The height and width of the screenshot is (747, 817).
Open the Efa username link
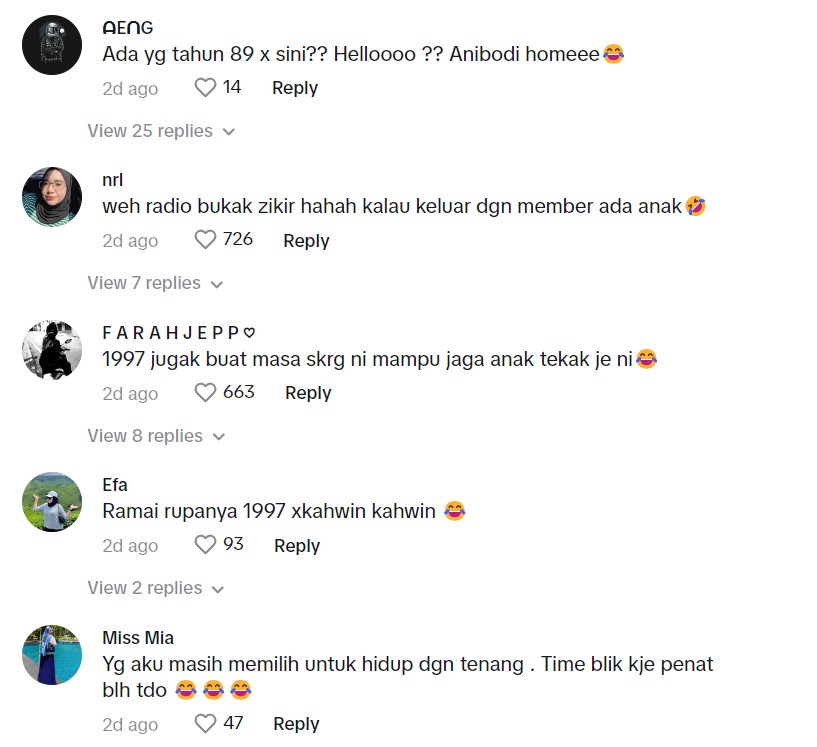click(x=115, y=485)
